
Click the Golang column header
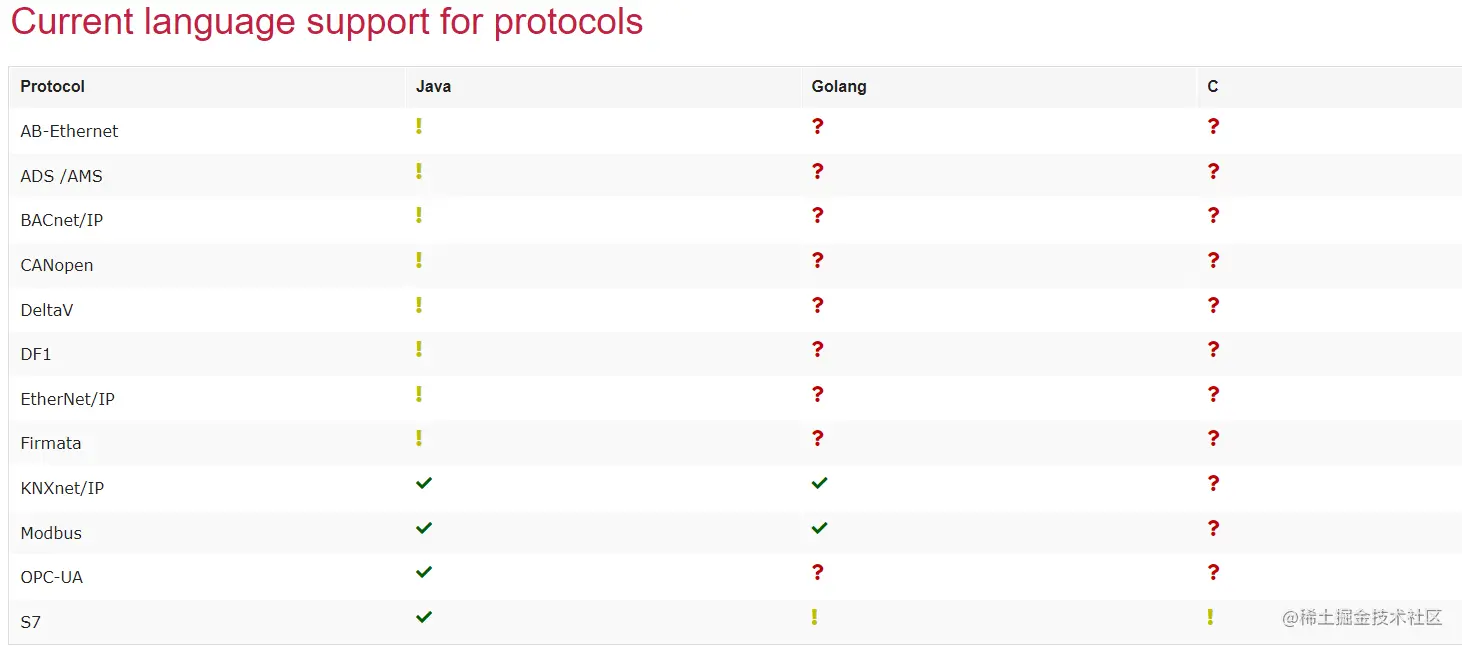click(839, 87)
